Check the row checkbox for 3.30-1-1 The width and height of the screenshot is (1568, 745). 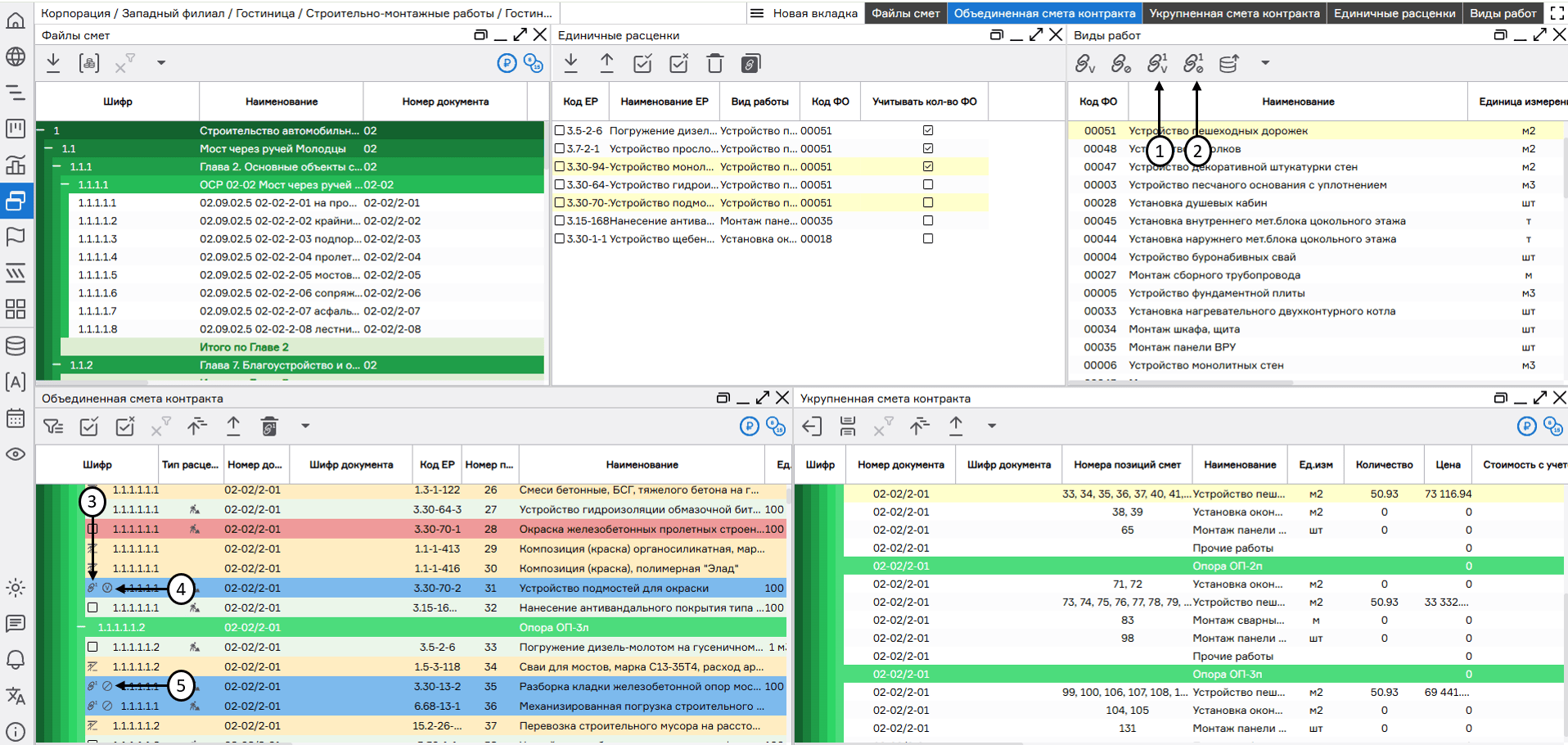pos(560,239)
